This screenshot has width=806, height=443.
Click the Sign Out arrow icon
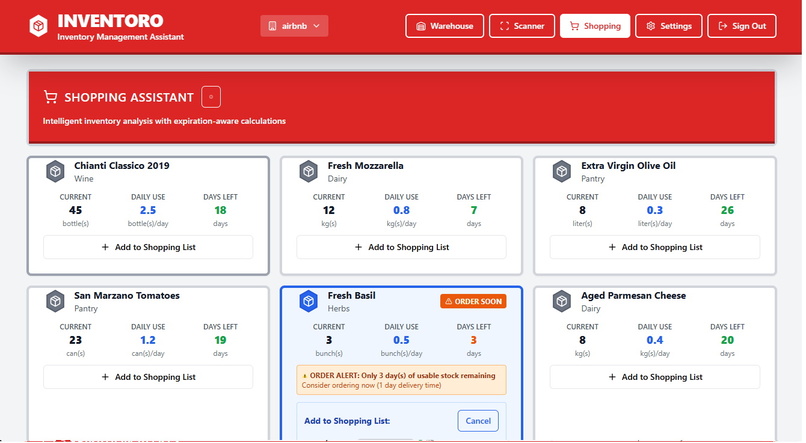[723, 26]
